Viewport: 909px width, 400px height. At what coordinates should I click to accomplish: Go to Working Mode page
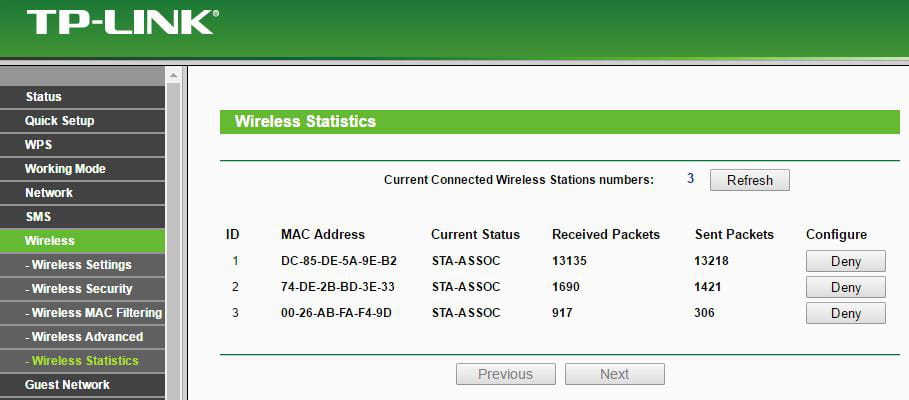[82, 169]
